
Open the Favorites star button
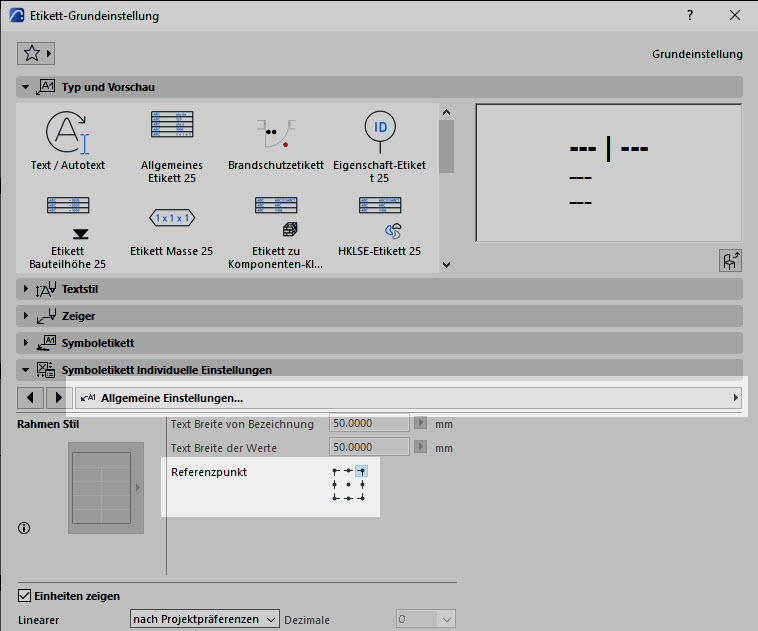point(36,53)
